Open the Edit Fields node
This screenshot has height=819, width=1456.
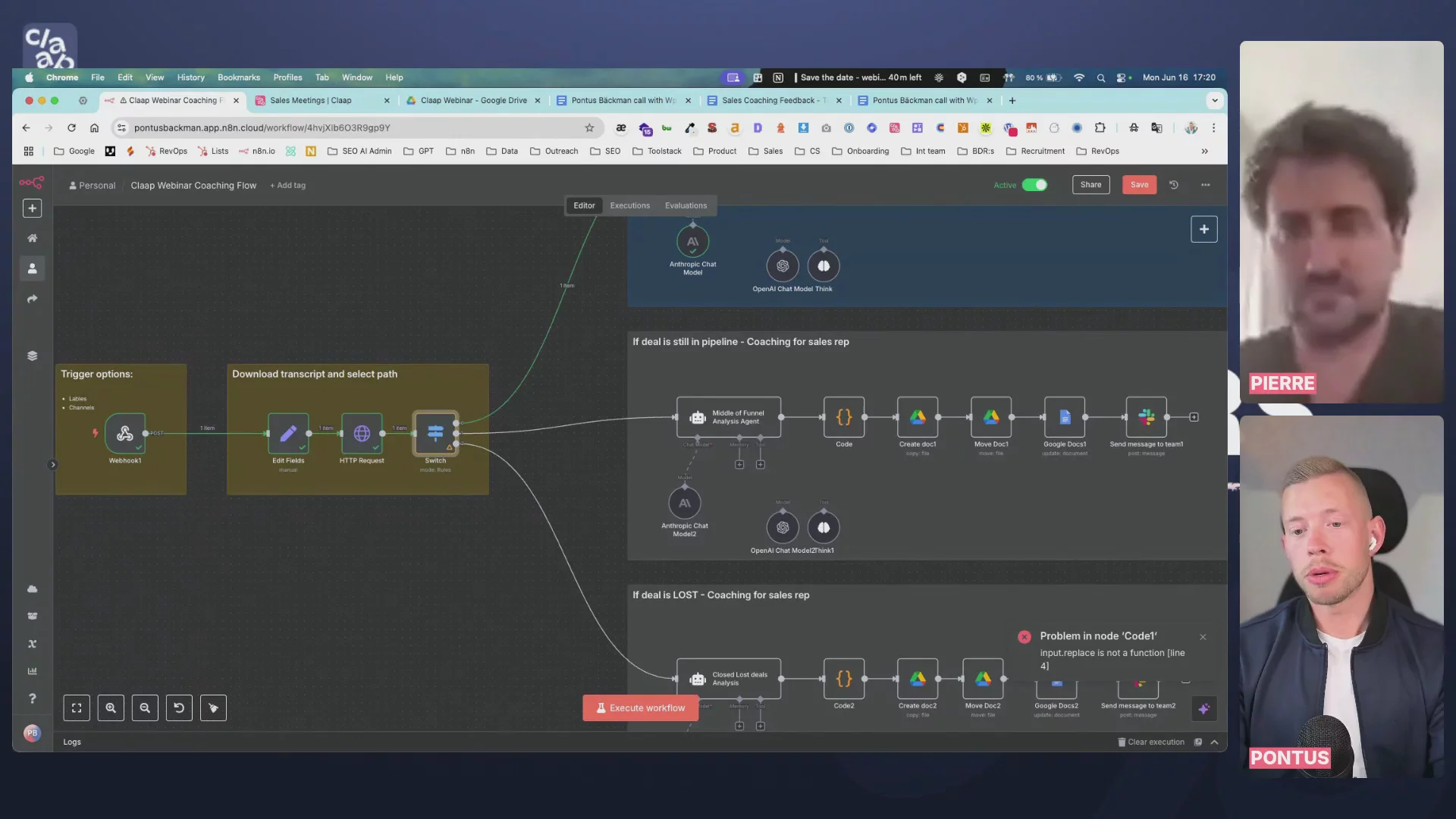(288, 433)
